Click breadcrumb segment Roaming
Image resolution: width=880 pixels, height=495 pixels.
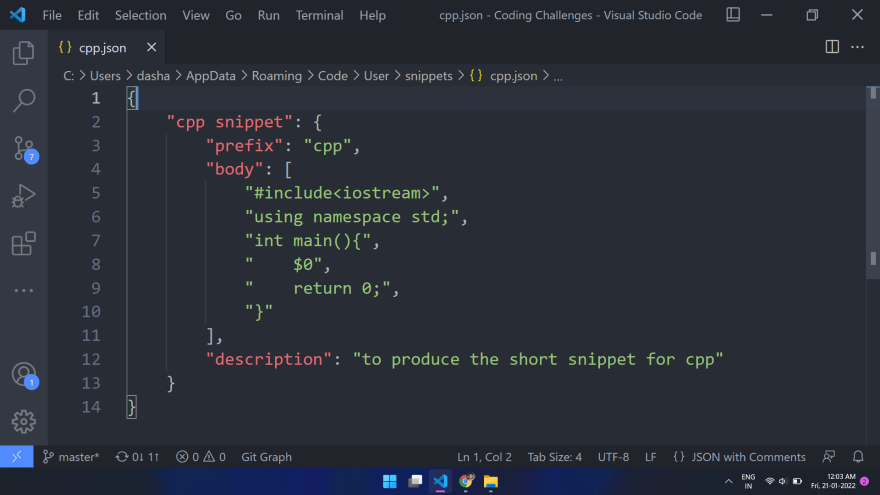277,76
